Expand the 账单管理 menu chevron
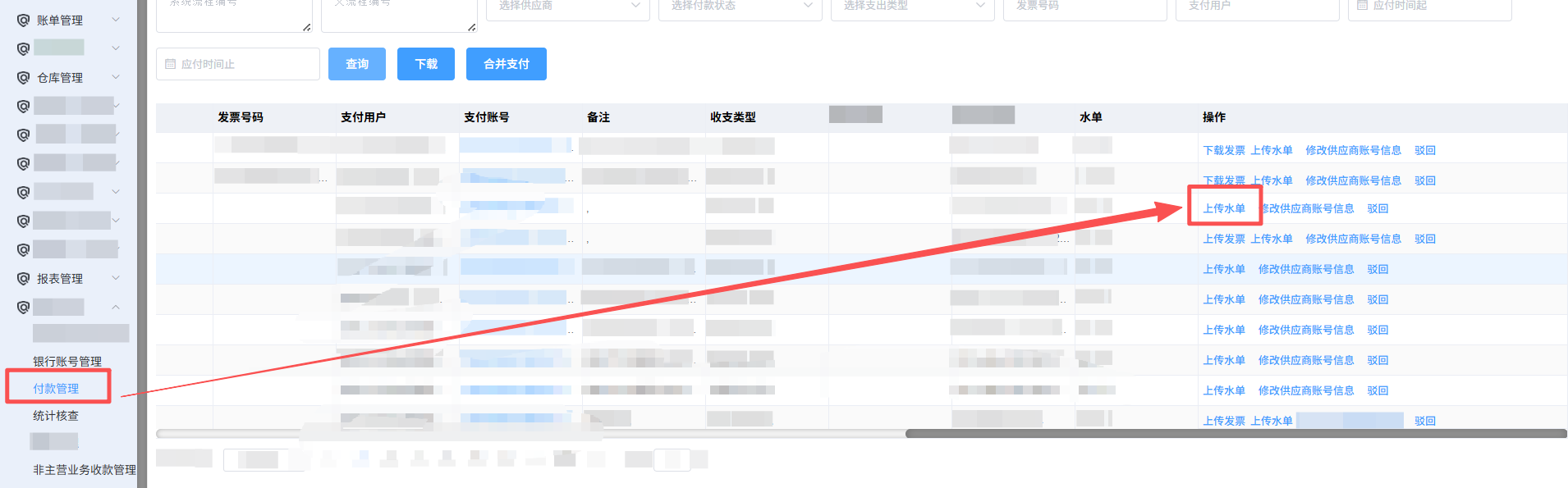 116,20
